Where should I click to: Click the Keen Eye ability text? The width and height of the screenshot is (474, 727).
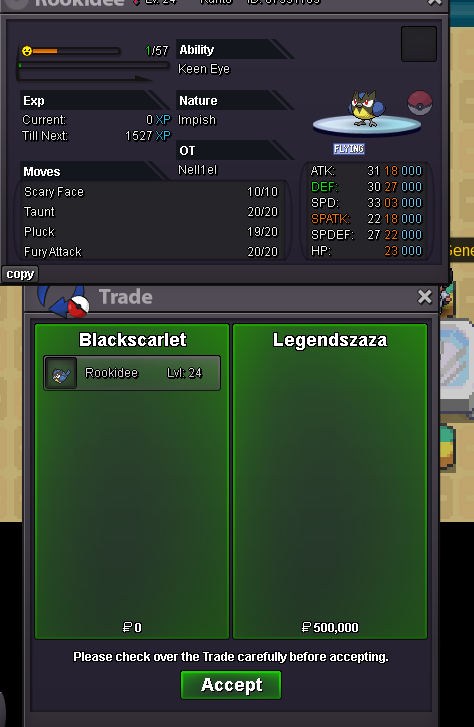click(204, 69)
